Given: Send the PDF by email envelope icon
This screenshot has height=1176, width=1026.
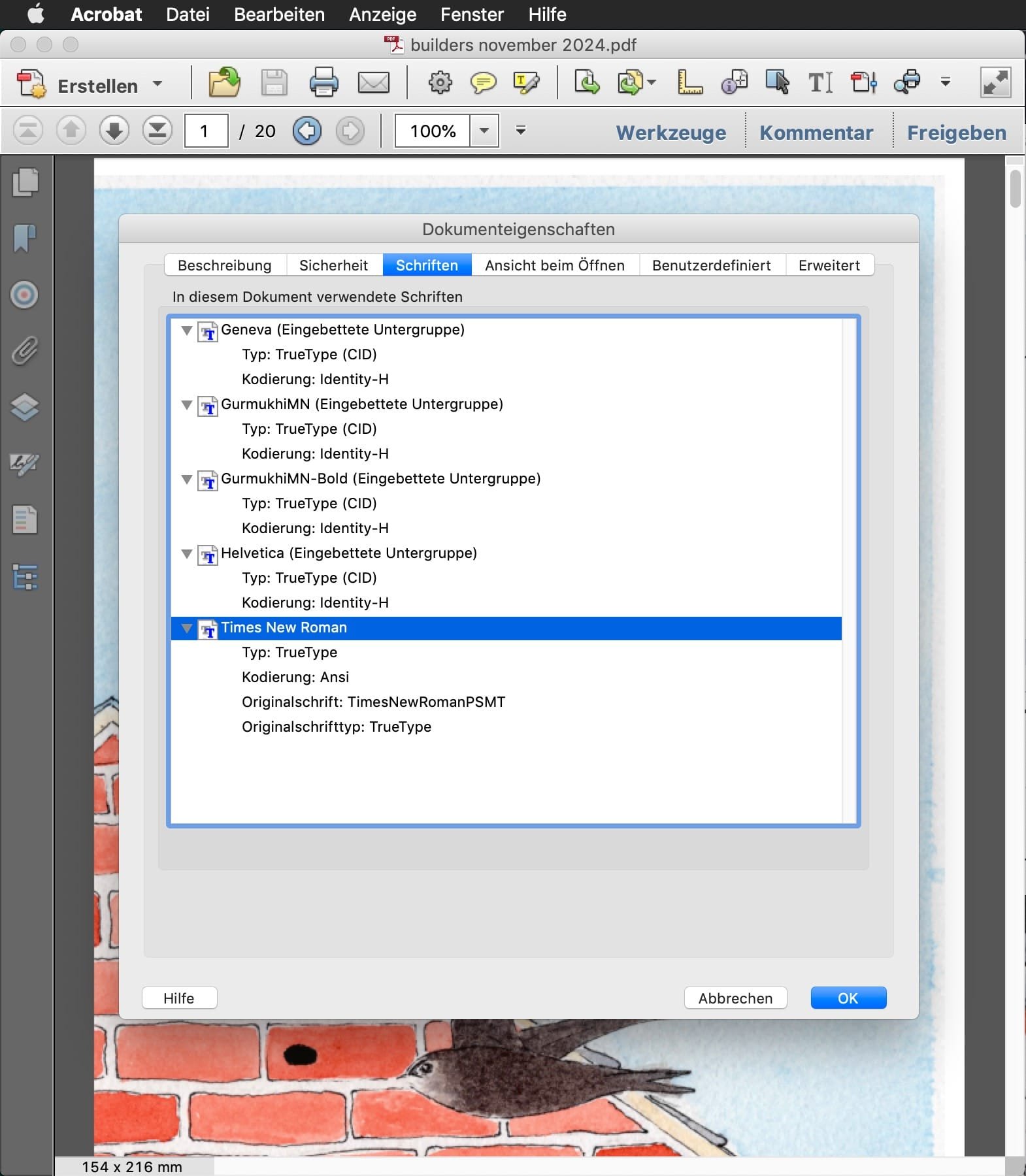Looking at the screenshot, I should 374,83.
